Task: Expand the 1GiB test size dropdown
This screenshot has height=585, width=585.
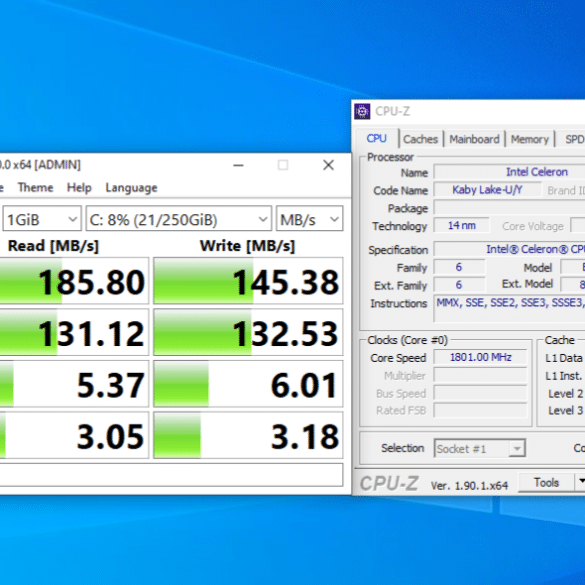Action: click(42, 219)
